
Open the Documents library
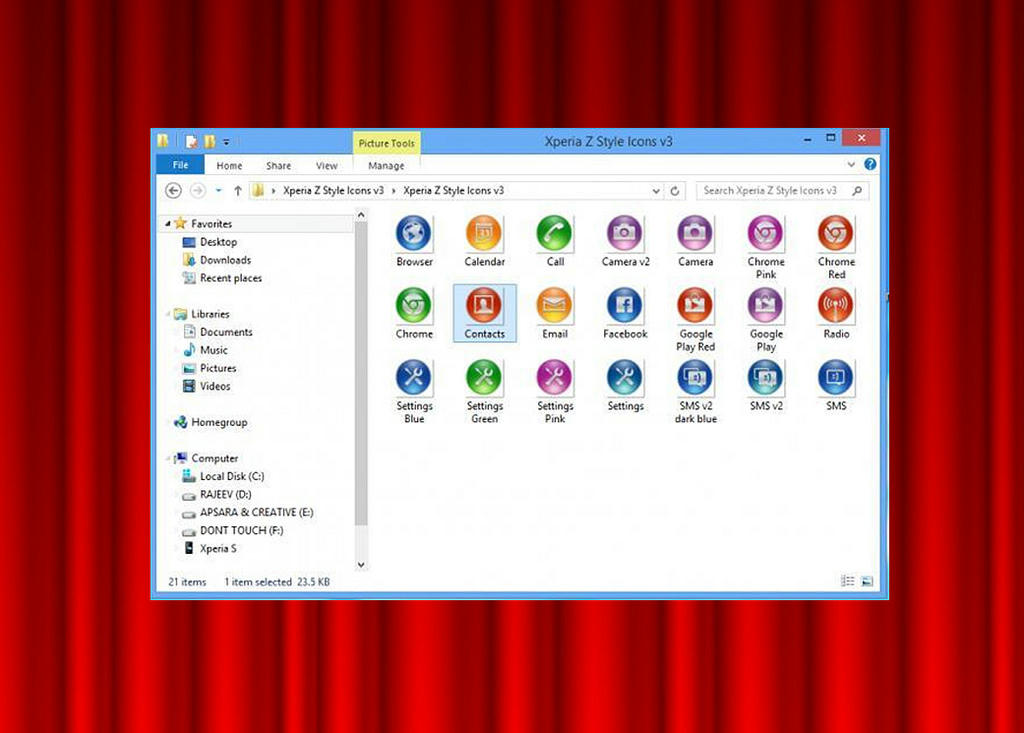(x=226, y=332)
